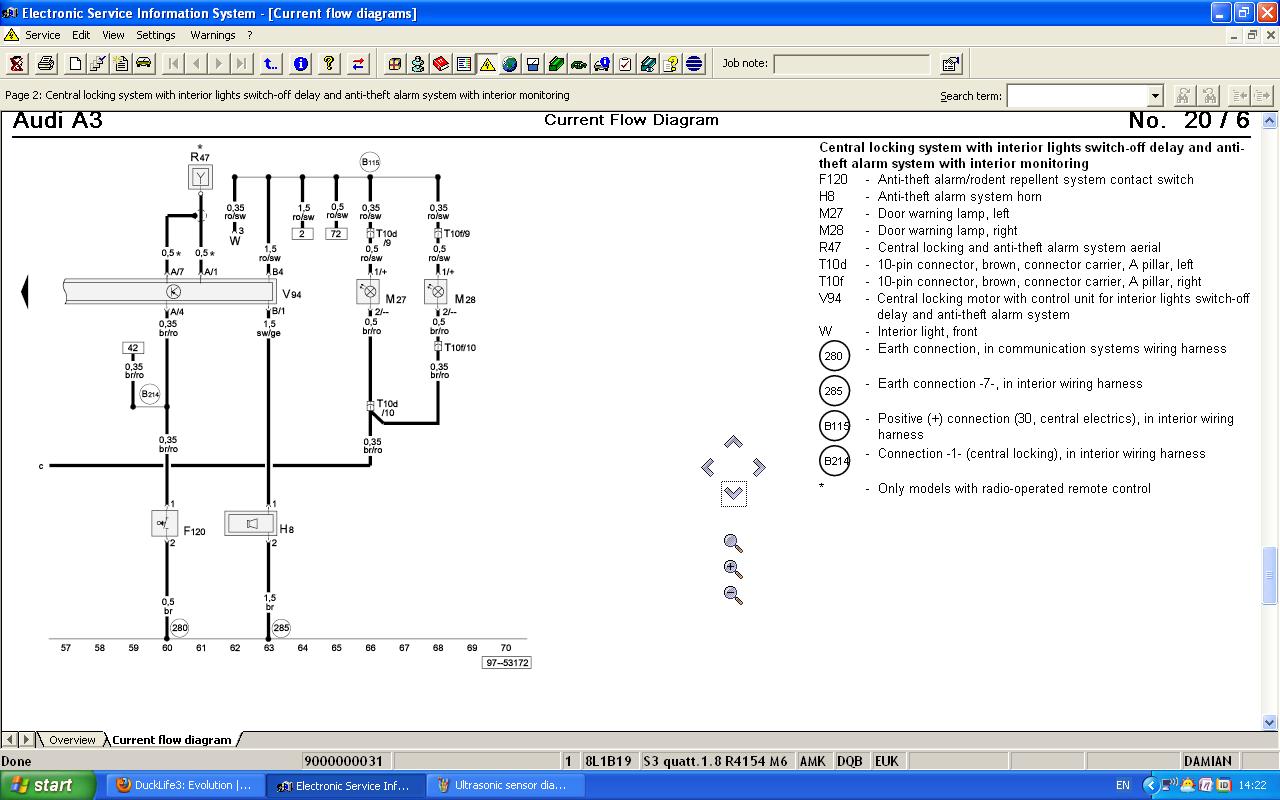Click the colored list sheet icon
The height and width of the screenshot is (800, 1280).
(464, 64)
